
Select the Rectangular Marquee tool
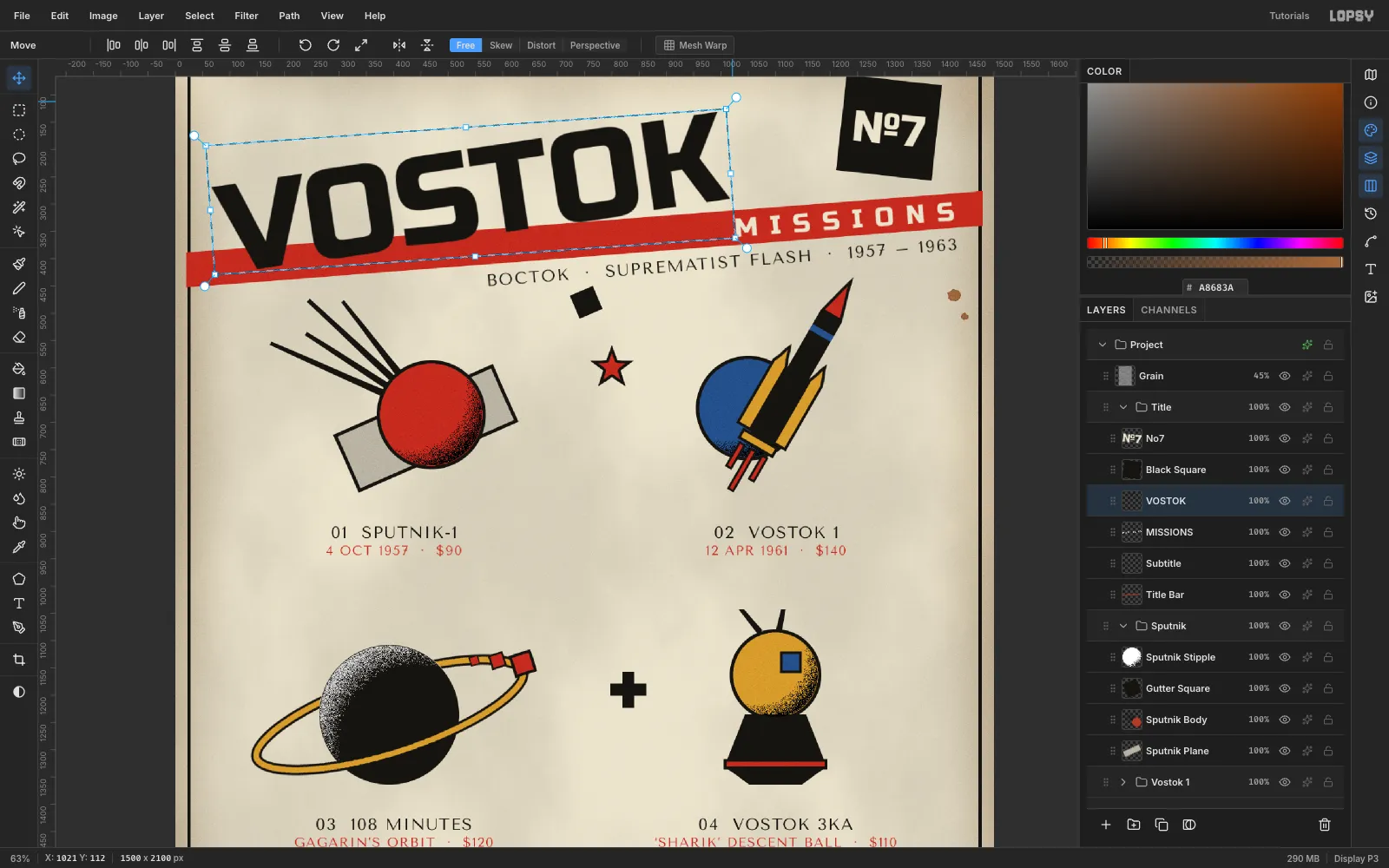tap(19, 110)
